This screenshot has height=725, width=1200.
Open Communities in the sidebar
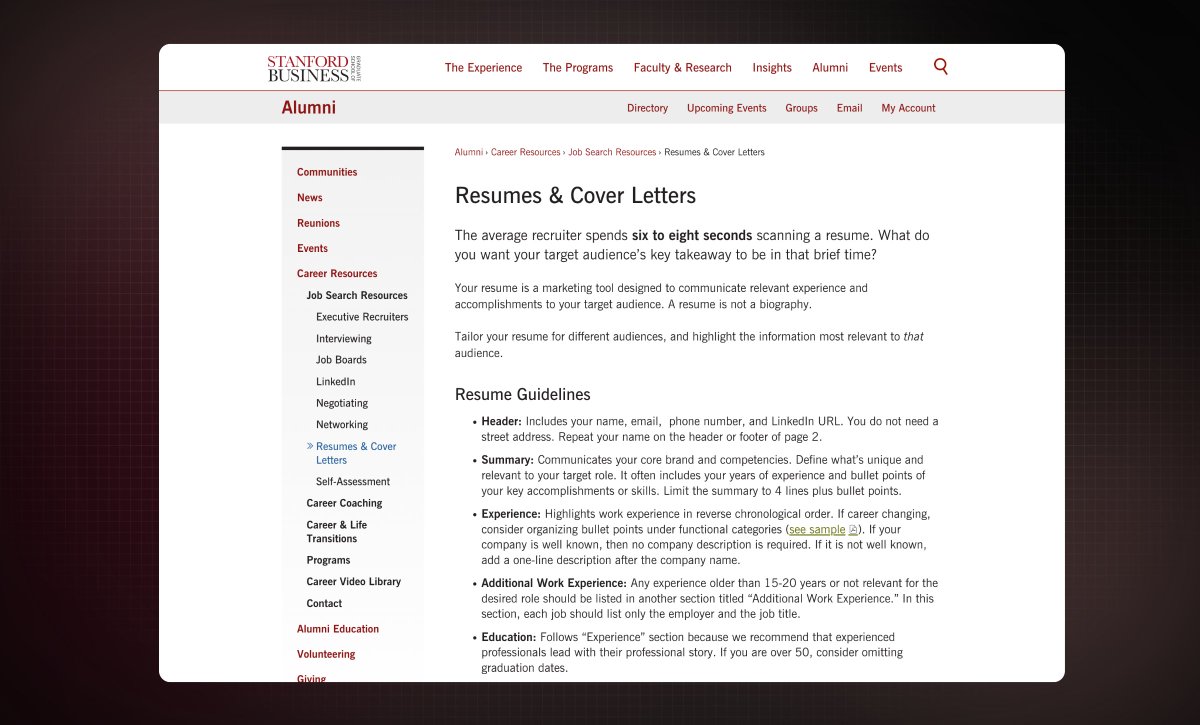[327, 172]
